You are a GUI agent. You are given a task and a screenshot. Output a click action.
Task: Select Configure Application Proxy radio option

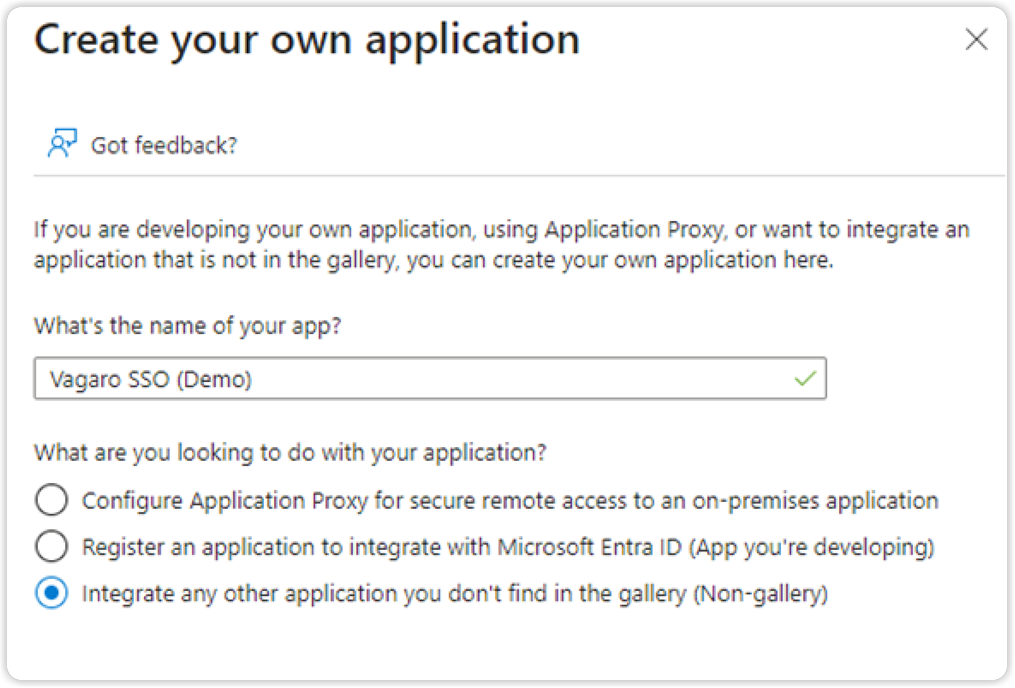pos(52,500)
